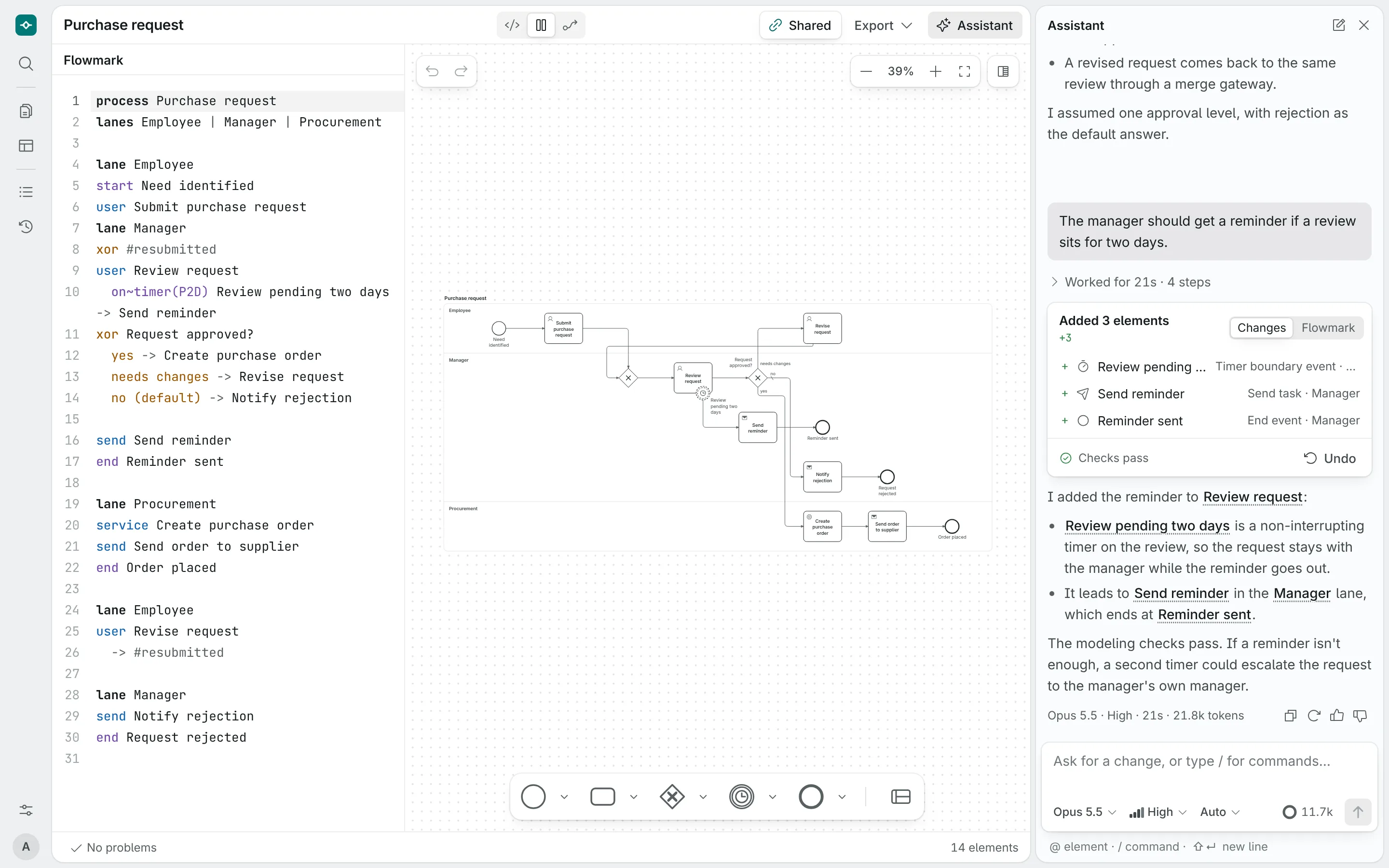
Task: Select the Flowmark tab in assistant card
Action: 1328,328
